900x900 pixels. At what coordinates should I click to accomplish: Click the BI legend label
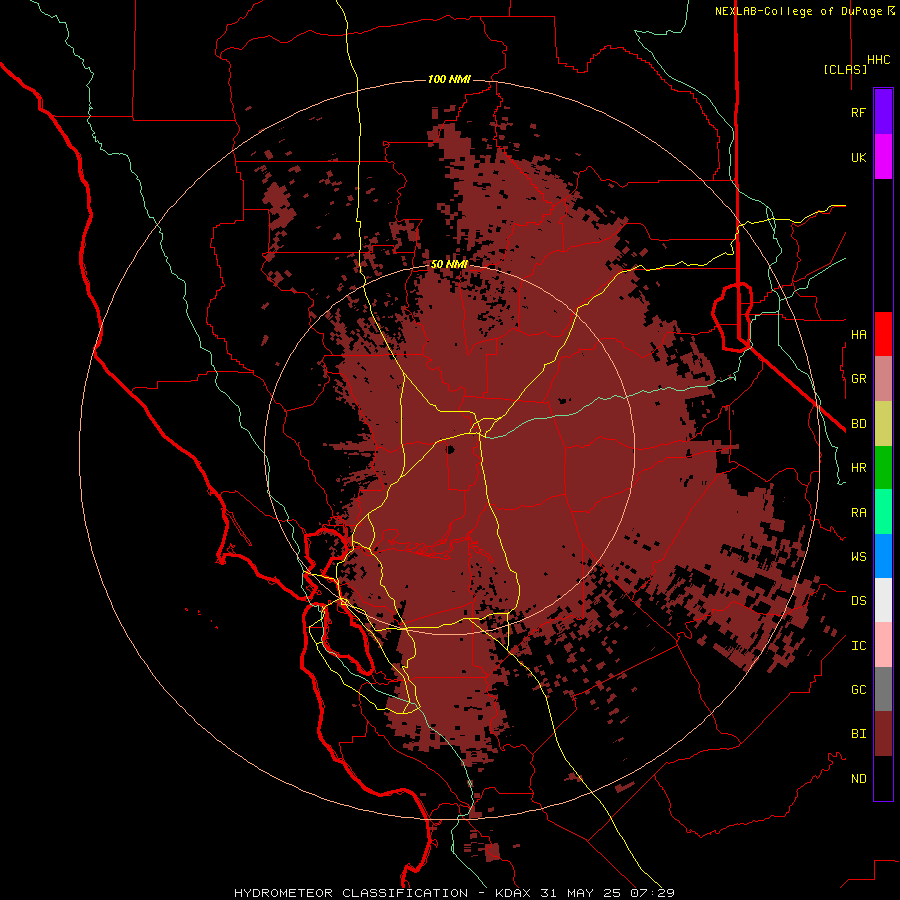coord(859,734)
